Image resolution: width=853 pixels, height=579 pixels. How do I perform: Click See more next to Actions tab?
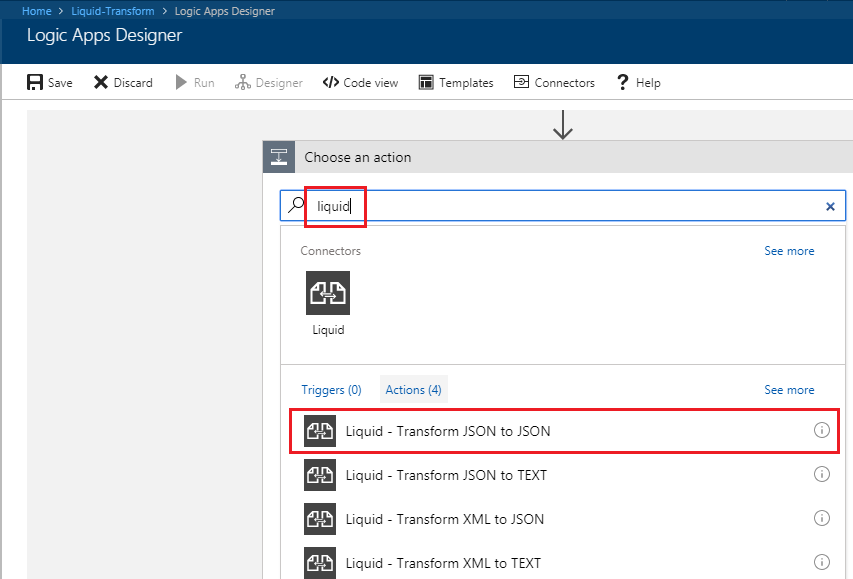789,390
